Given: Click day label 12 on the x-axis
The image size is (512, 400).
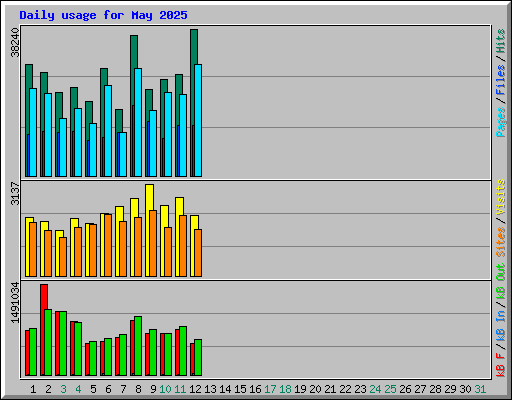Looking at the screenshot, I should tap(195, 389).
